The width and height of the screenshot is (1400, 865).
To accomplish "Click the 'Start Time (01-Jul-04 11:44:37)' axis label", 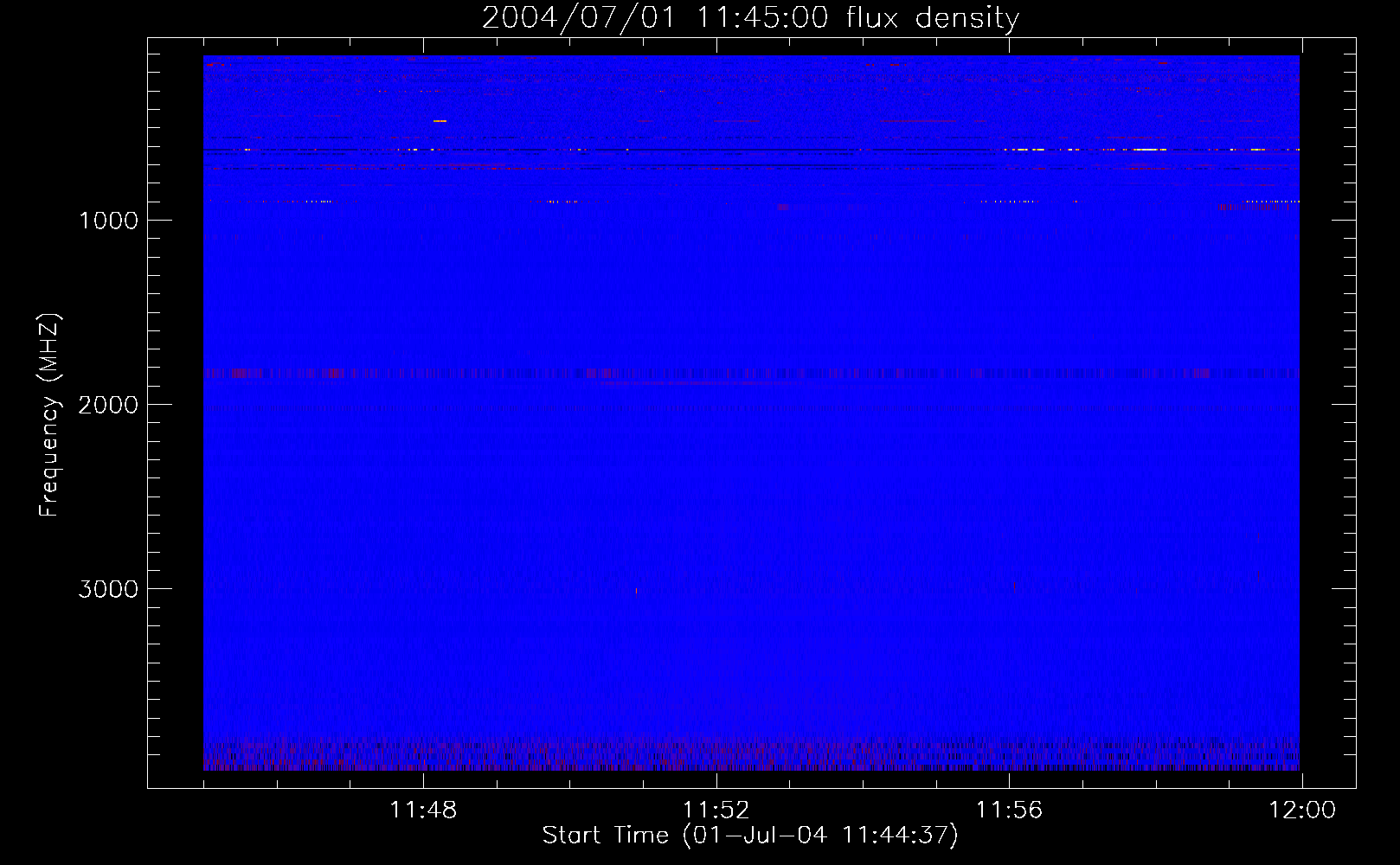I will point(750,836).
